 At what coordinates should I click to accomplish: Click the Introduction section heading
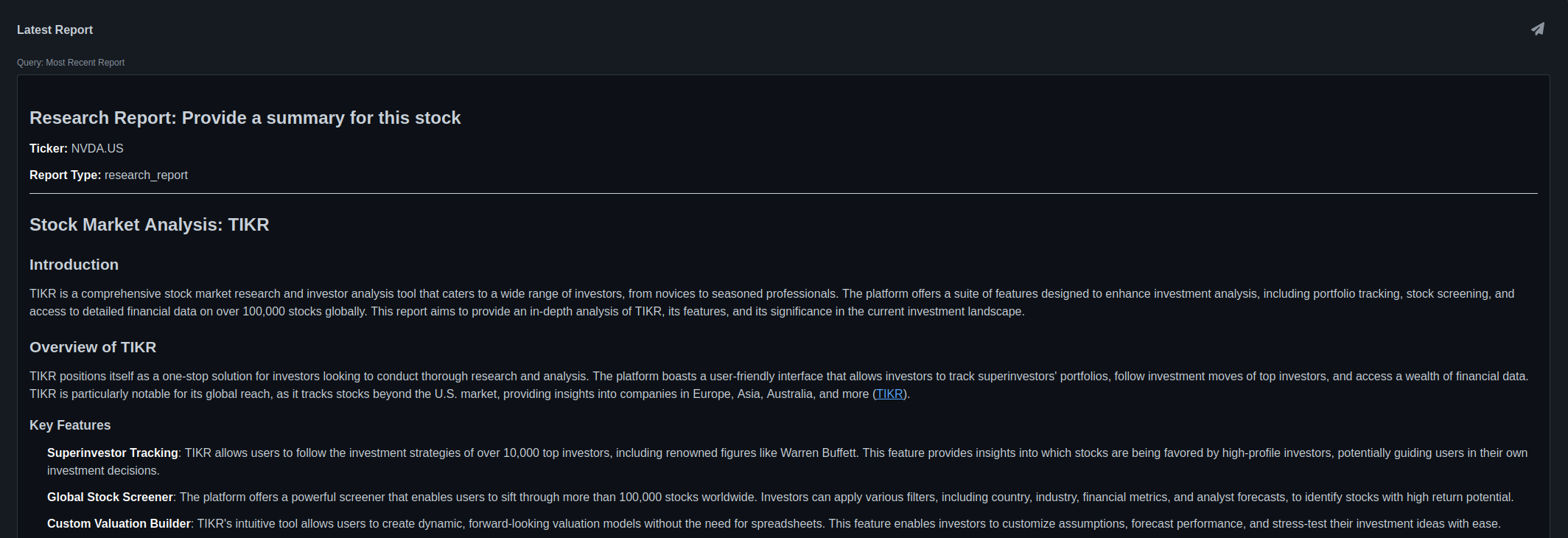[74, 265]
